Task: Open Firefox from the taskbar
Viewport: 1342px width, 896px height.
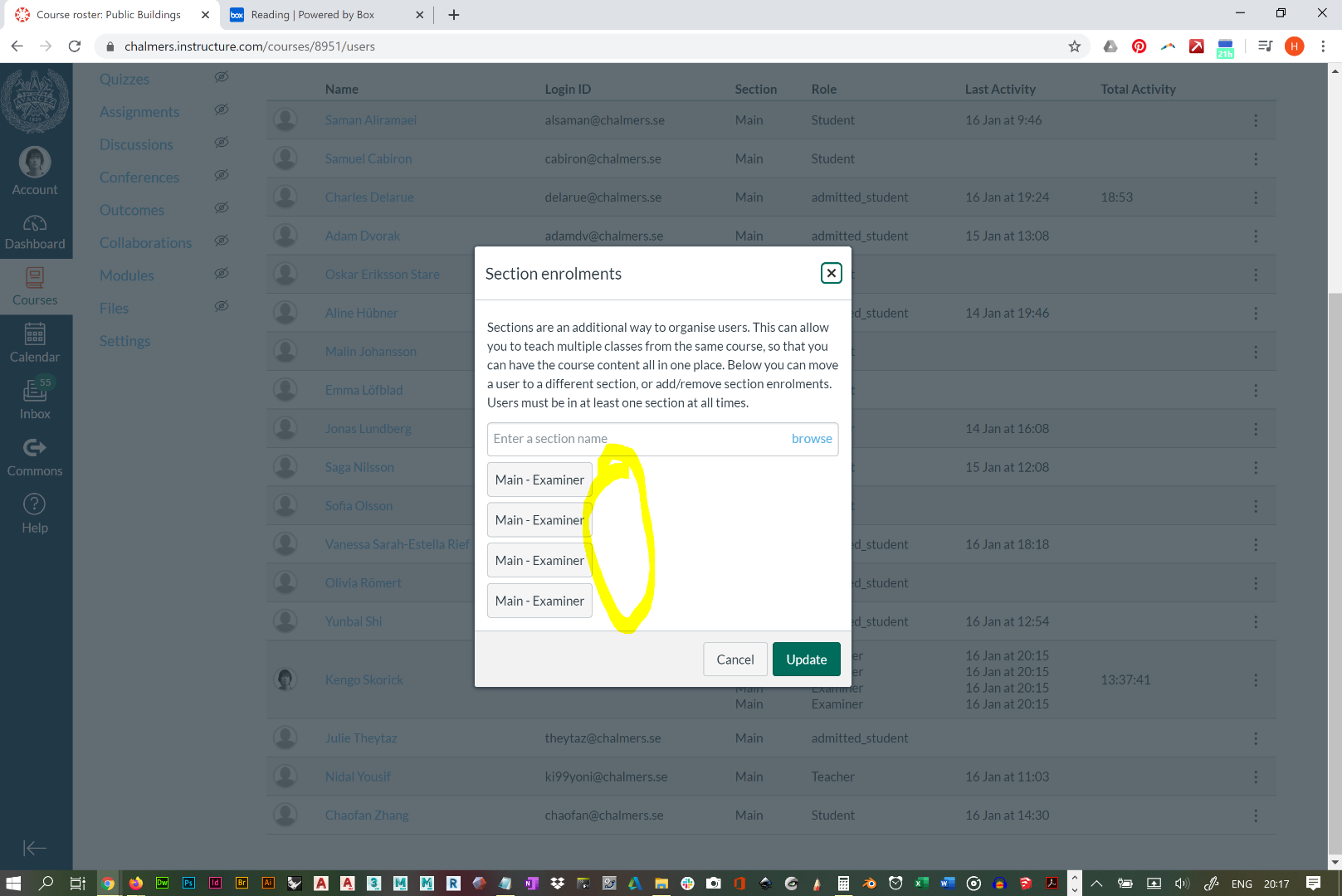Action: (135, 884)
